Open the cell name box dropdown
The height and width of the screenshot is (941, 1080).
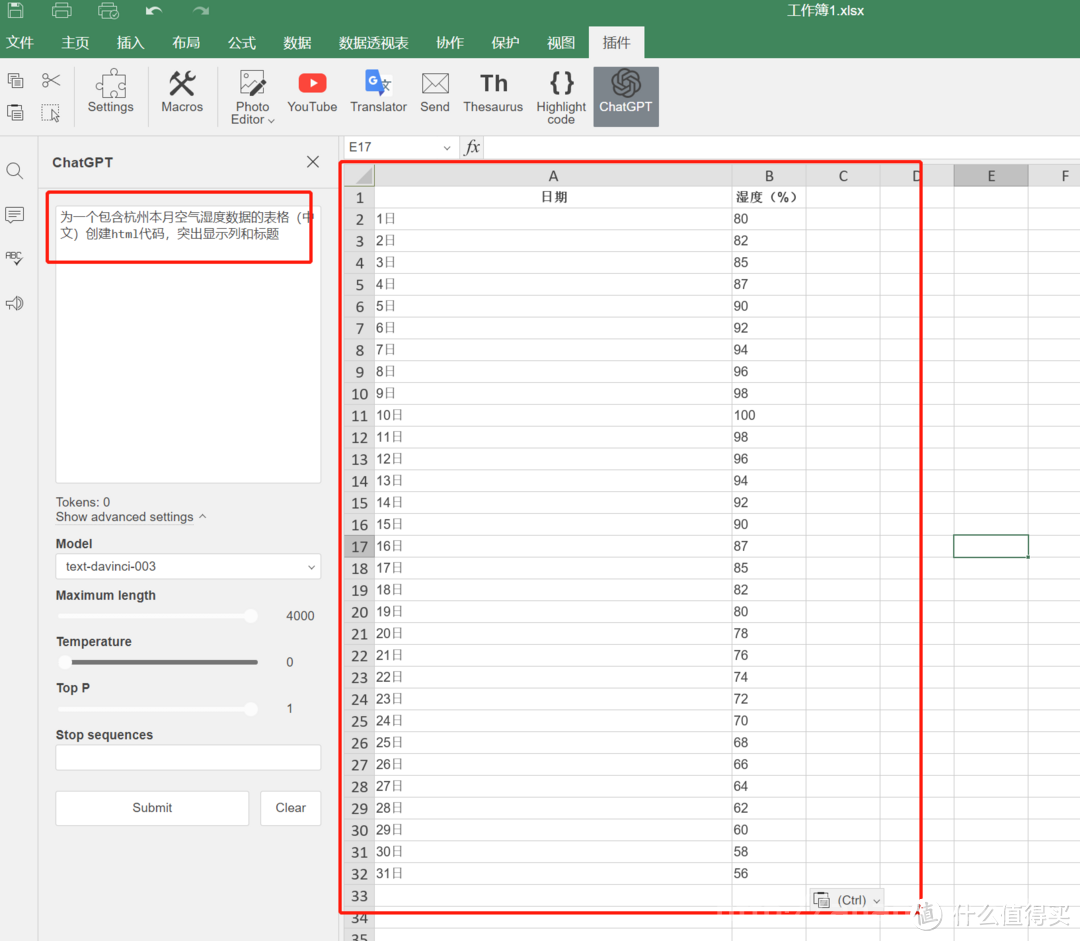point(446,147)
